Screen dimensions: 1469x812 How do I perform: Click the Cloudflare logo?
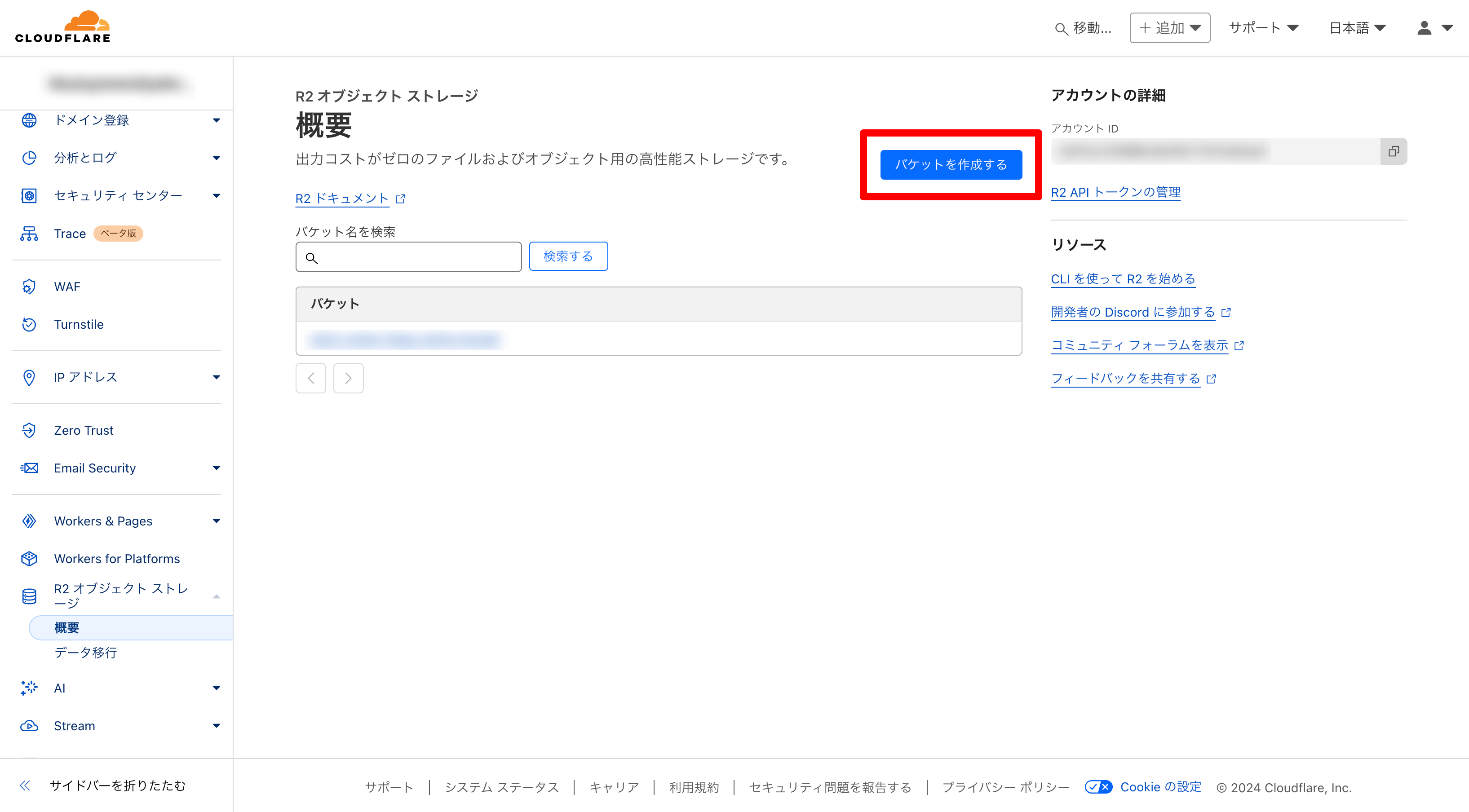[63, 27]
